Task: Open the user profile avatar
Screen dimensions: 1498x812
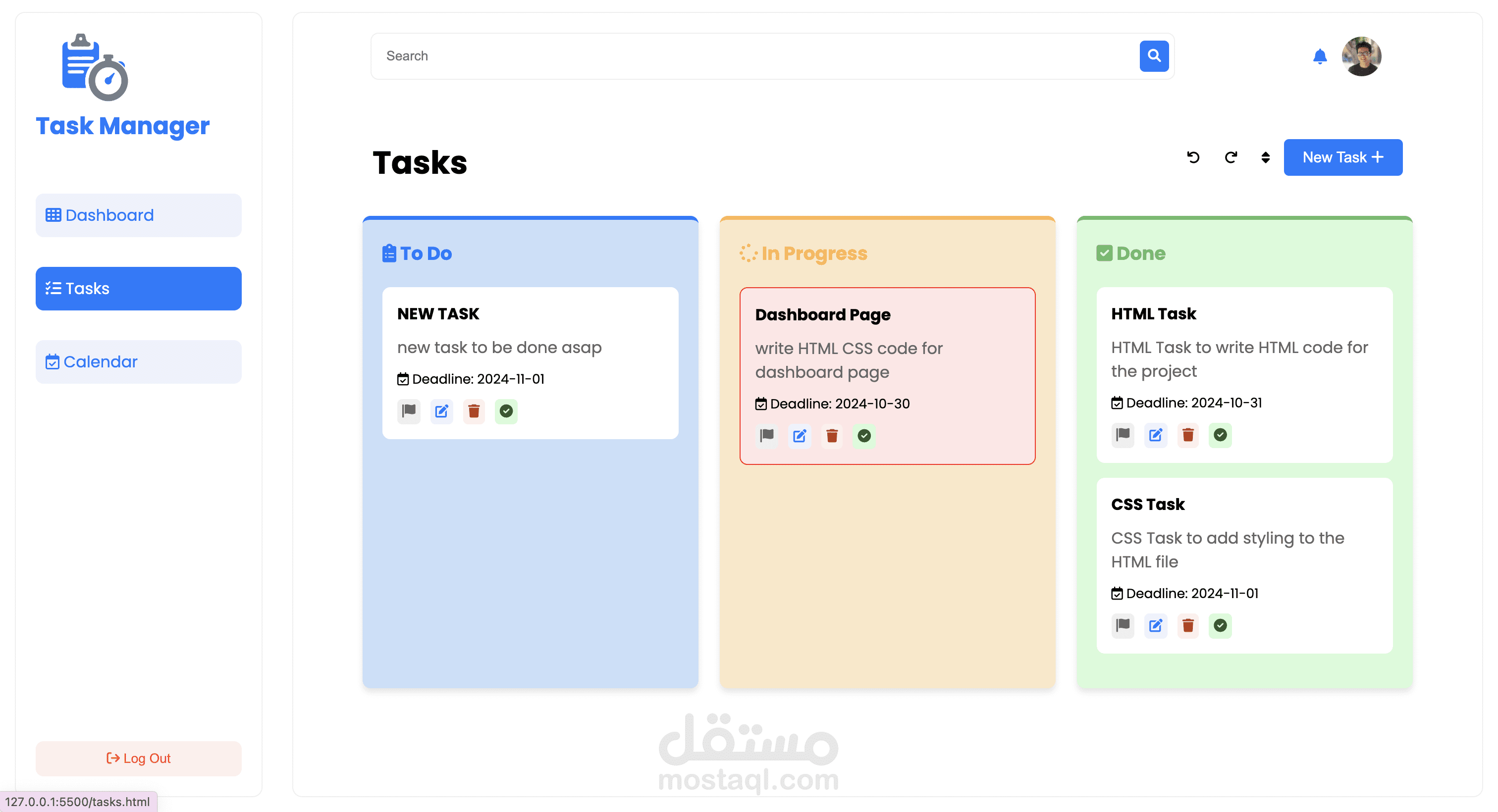Action: tap(1361, 56)
